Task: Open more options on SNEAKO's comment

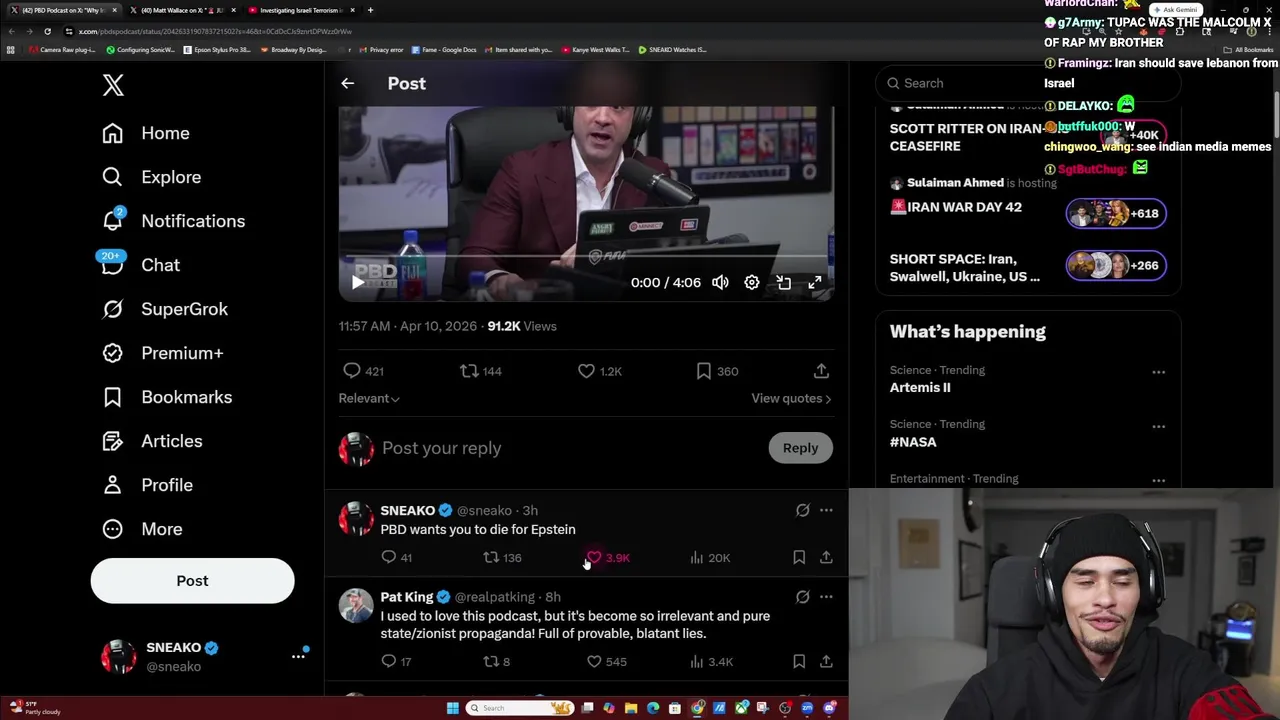Action: (826, 511)
